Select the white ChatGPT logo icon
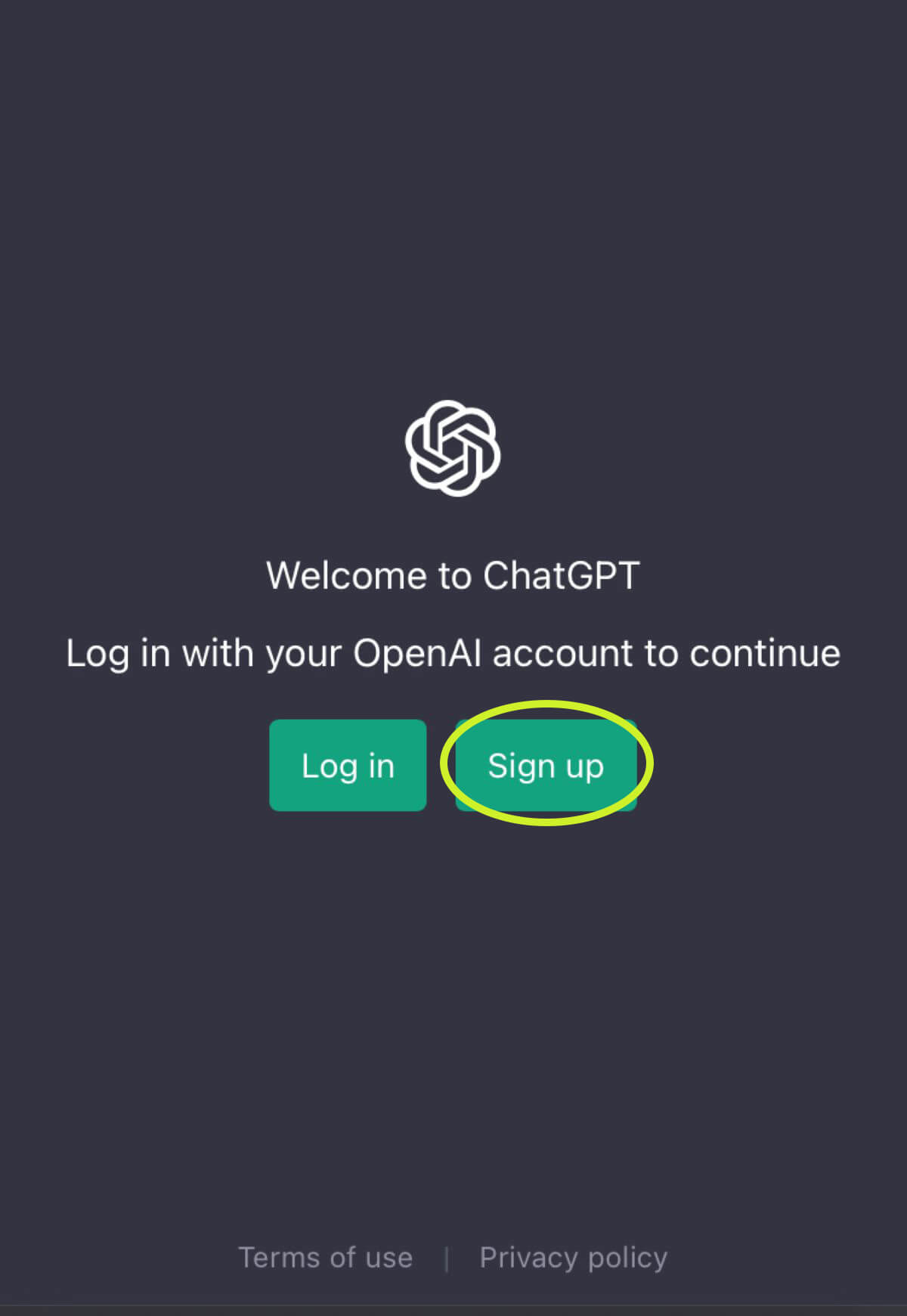Image resolution: width=907 pixels, height=1316 pixels. point(453,448)
